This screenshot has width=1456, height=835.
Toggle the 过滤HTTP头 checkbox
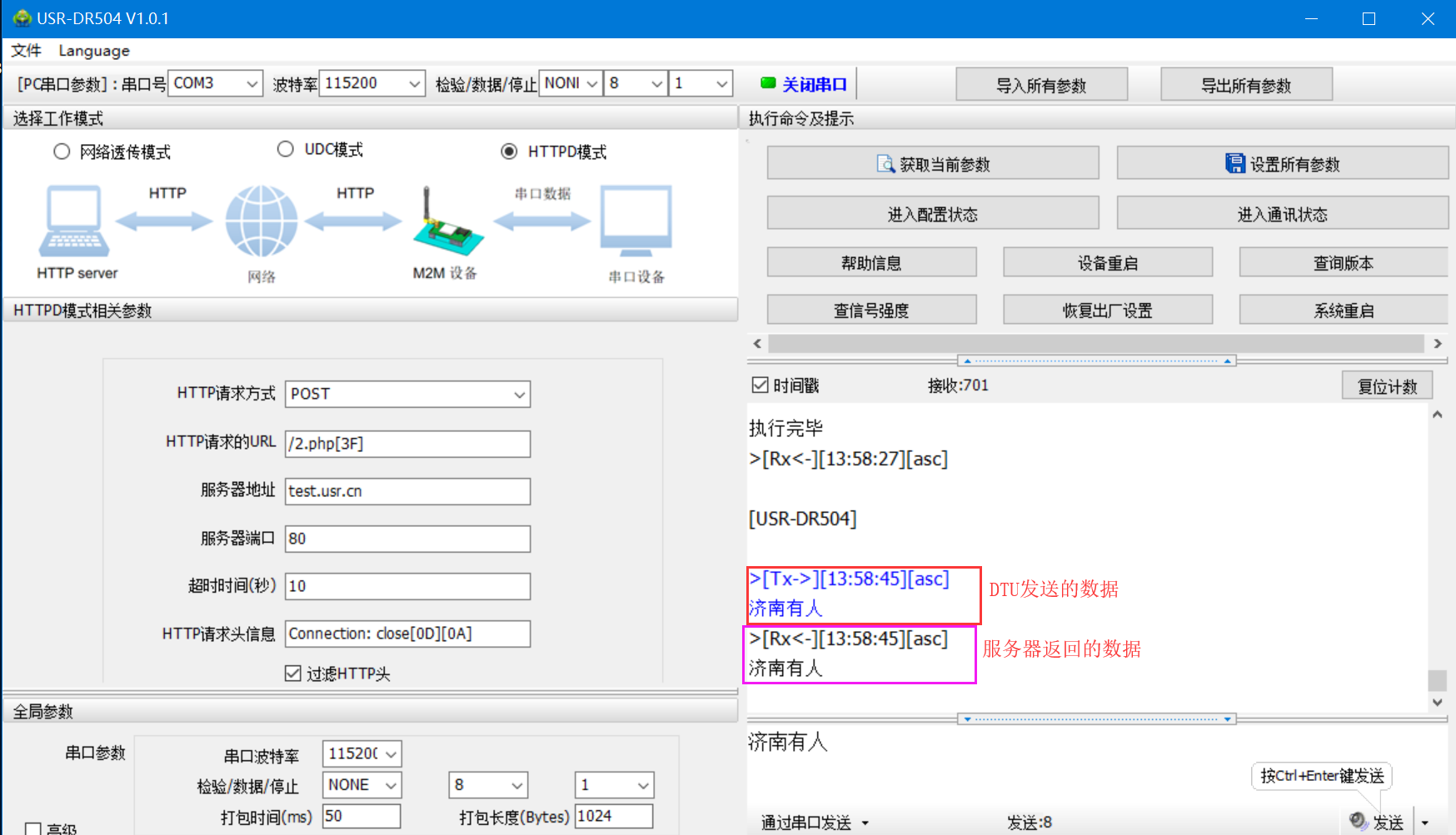[x=293, y=673]
